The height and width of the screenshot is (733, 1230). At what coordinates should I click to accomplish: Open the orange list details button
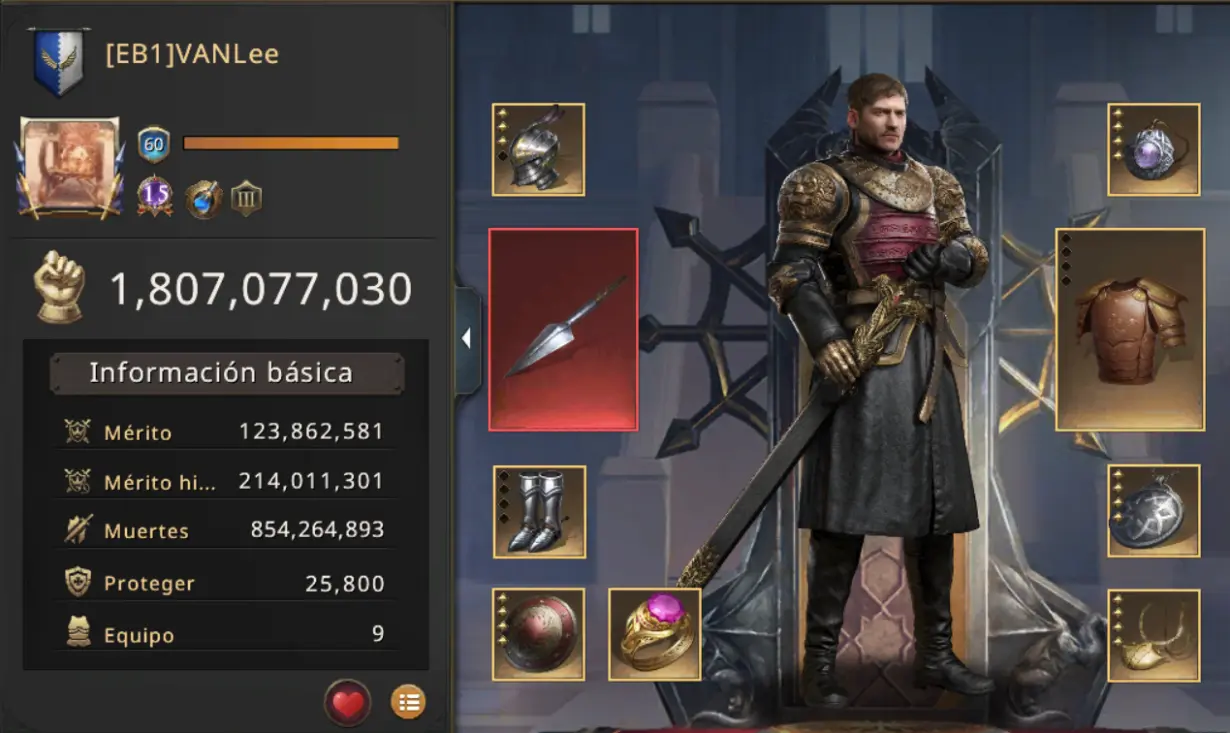tap(407, 702)
